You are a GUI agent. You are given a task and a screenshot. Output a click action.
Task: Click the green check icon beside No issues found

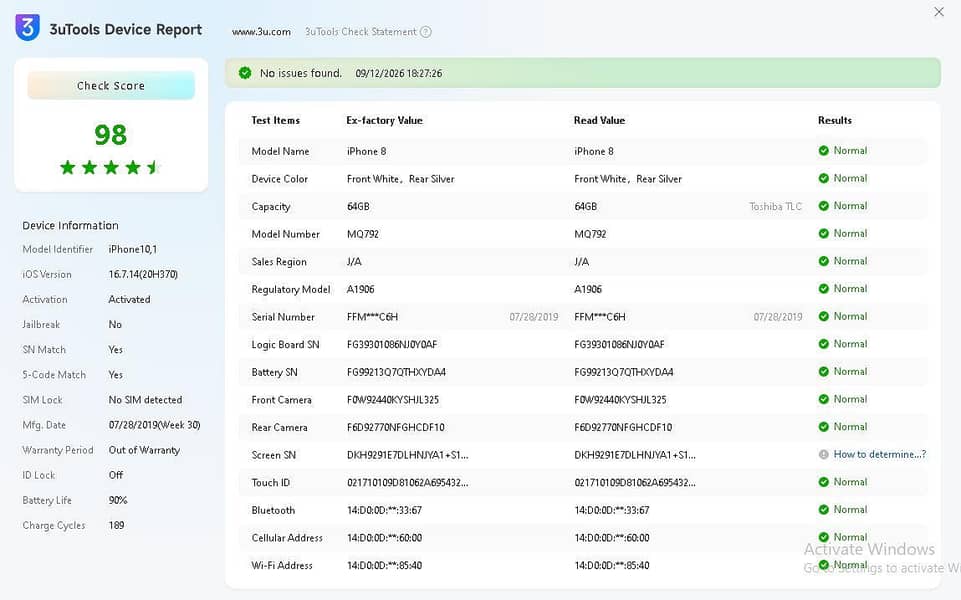click(245, 73)
